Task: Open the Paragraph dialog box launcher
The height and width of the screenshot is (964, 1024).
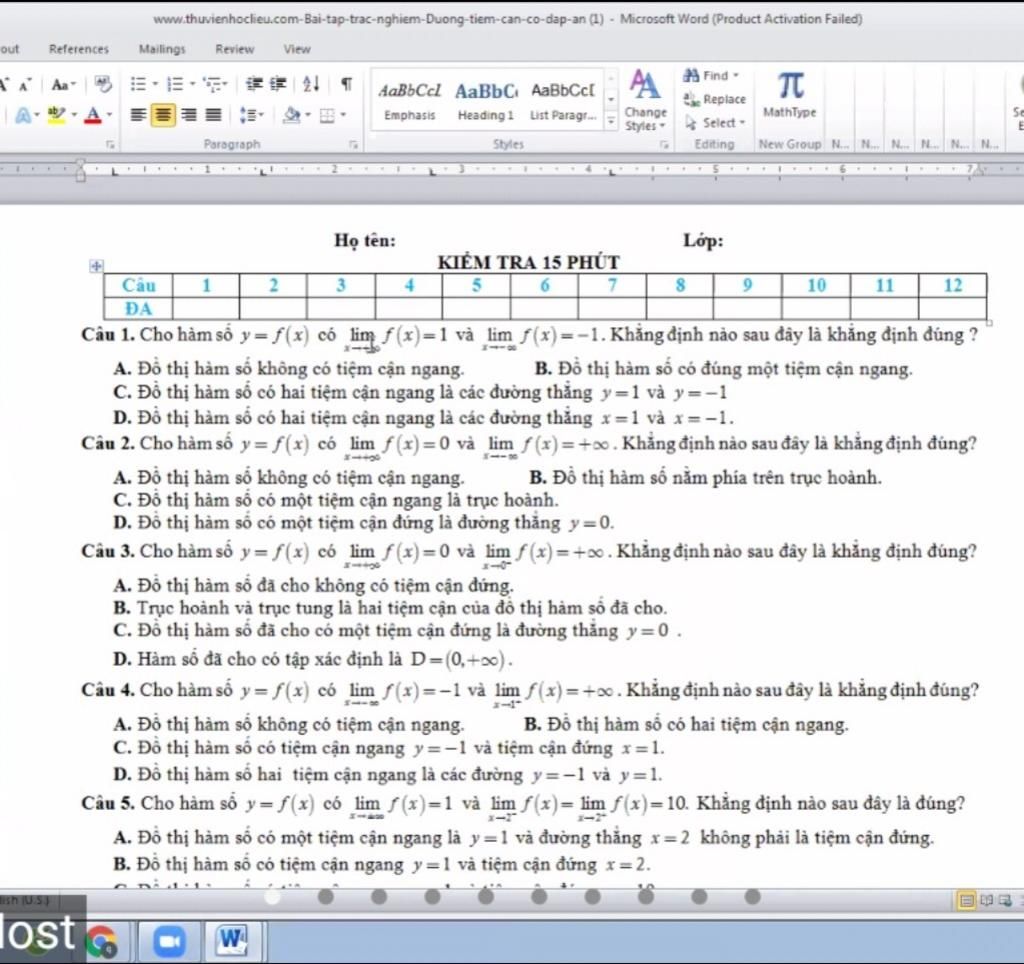Action: (353, 144)
